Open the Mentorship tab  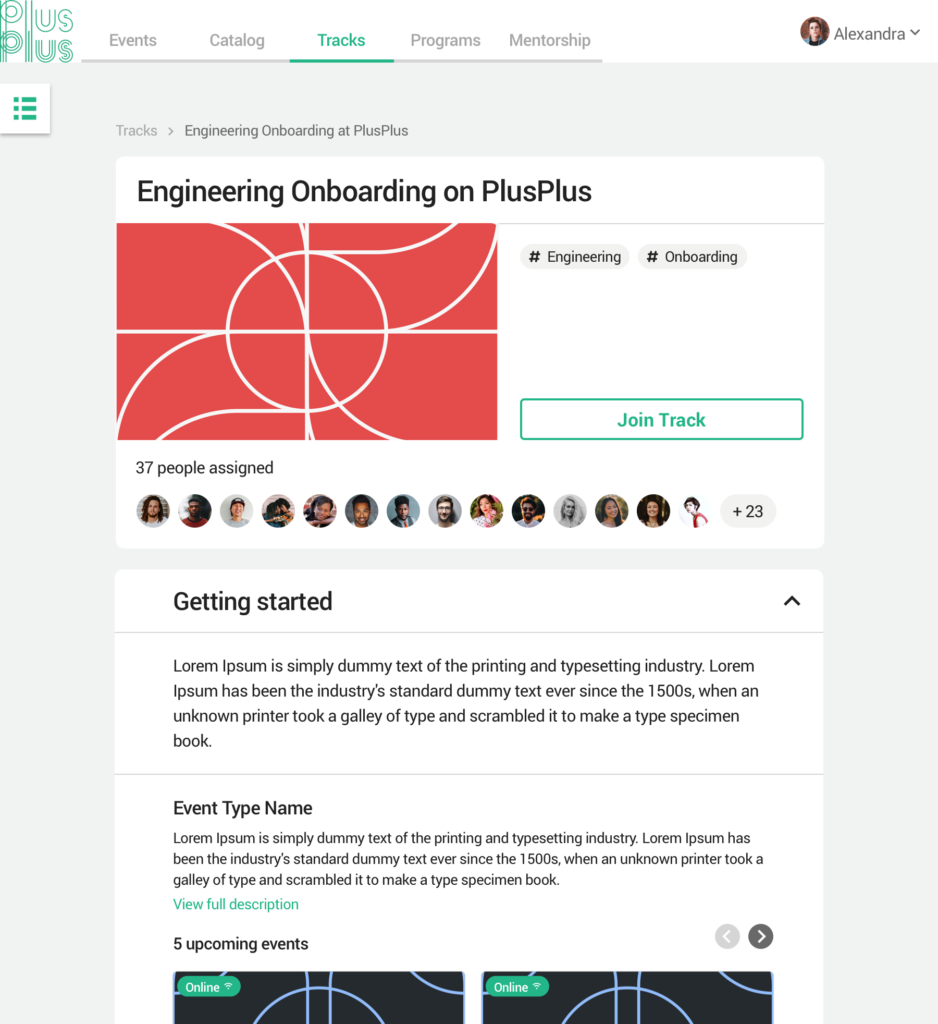click(550, 40)
